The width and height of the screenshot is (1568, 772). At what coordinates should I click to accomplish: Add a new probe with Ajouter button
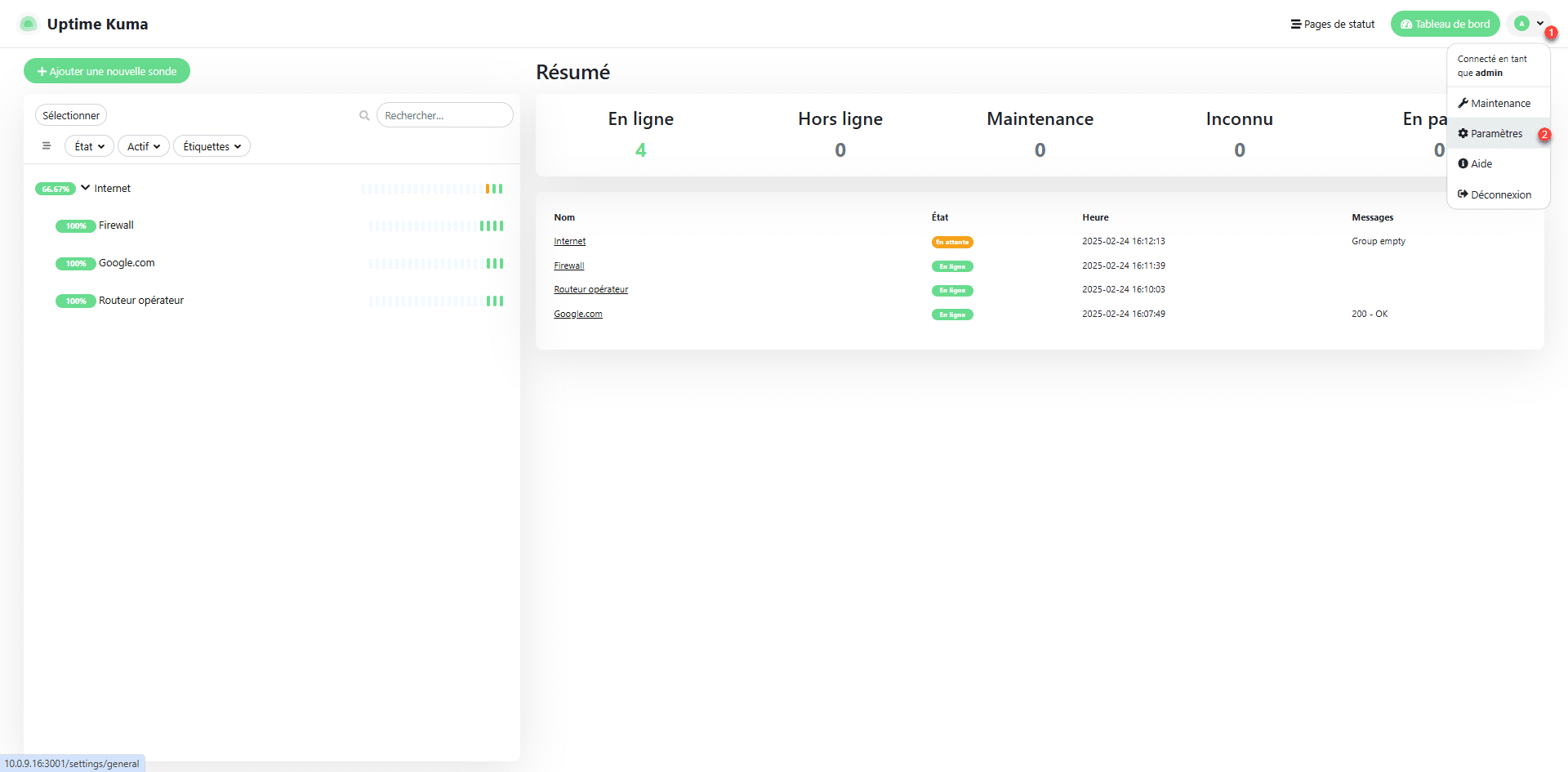[107, 72]
